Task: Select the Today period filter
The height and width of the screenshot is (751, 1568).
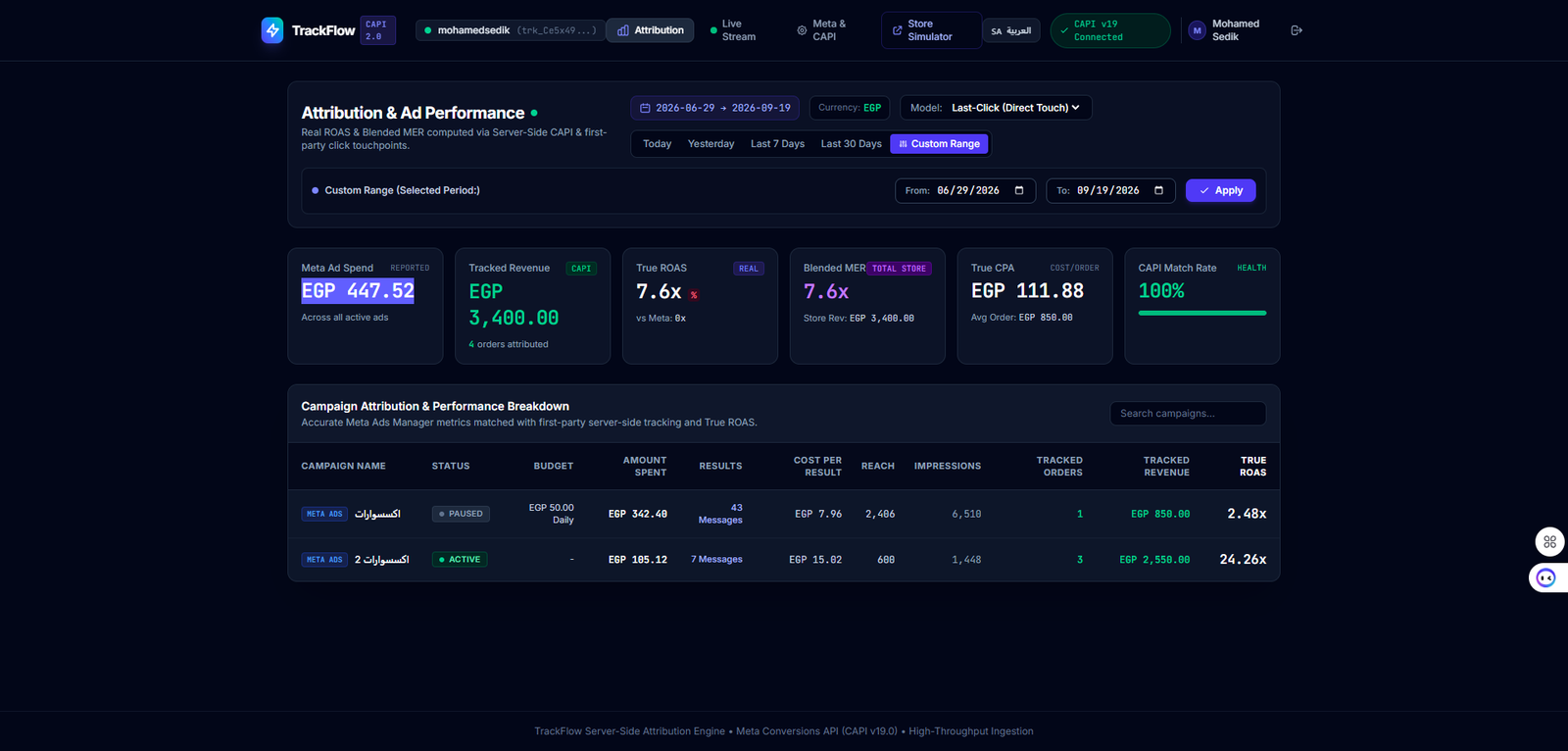Action: click(657, 144)
